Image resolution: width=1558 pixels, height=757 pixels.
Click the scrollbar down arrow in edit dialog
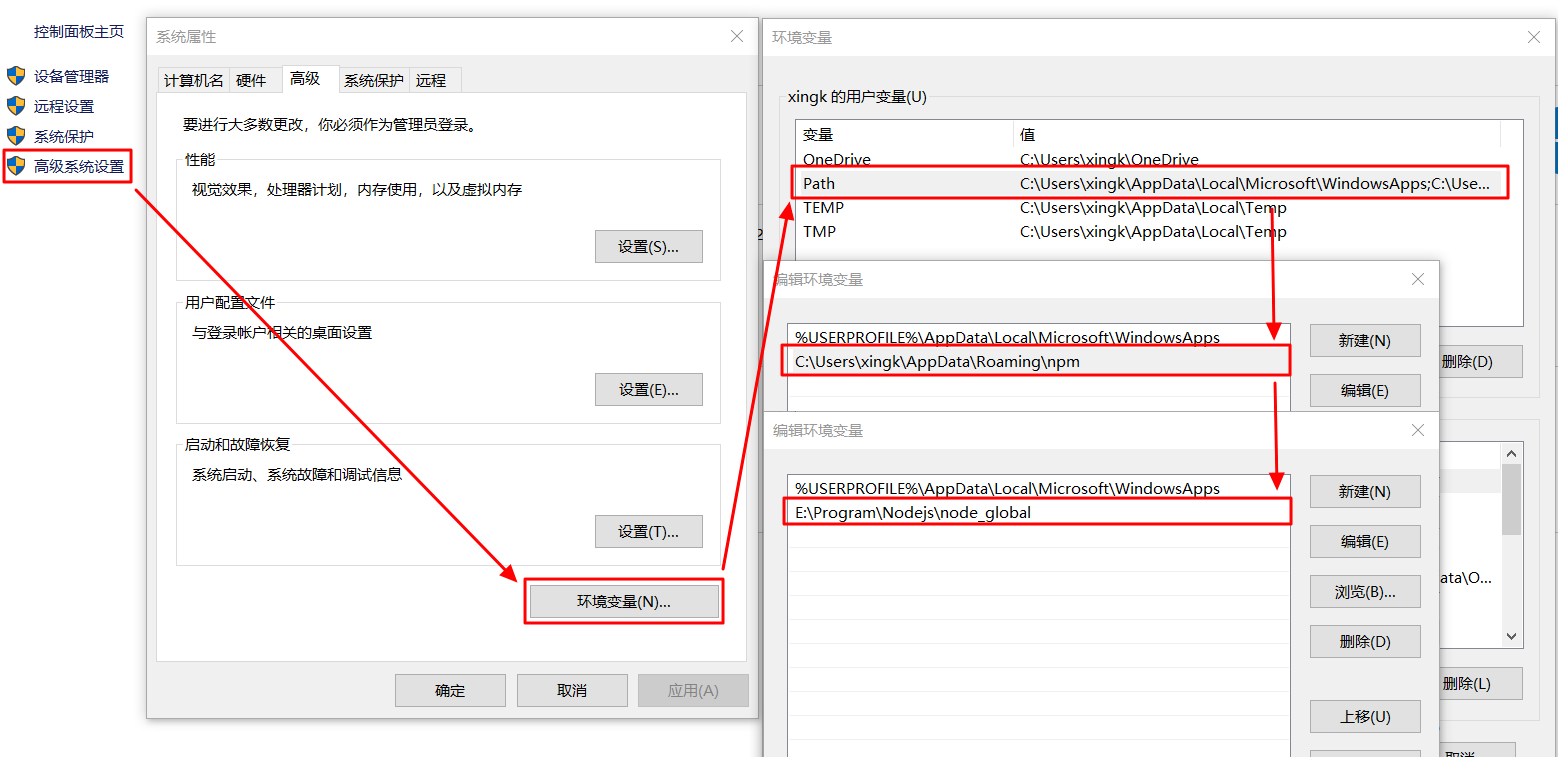pos(1511,637)
